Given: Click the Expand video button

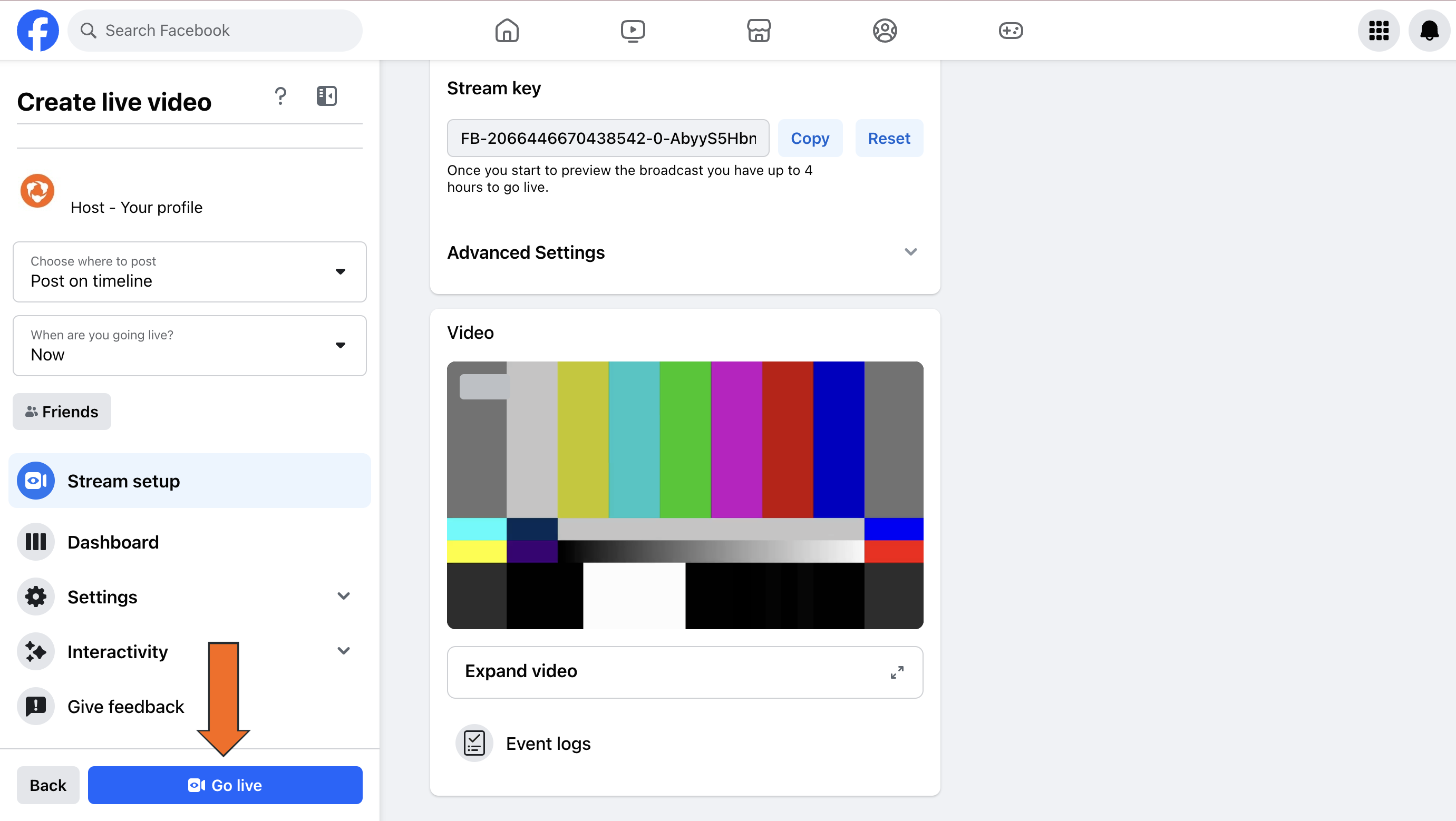Looking at the screenshot, I should tap(684, 672).
